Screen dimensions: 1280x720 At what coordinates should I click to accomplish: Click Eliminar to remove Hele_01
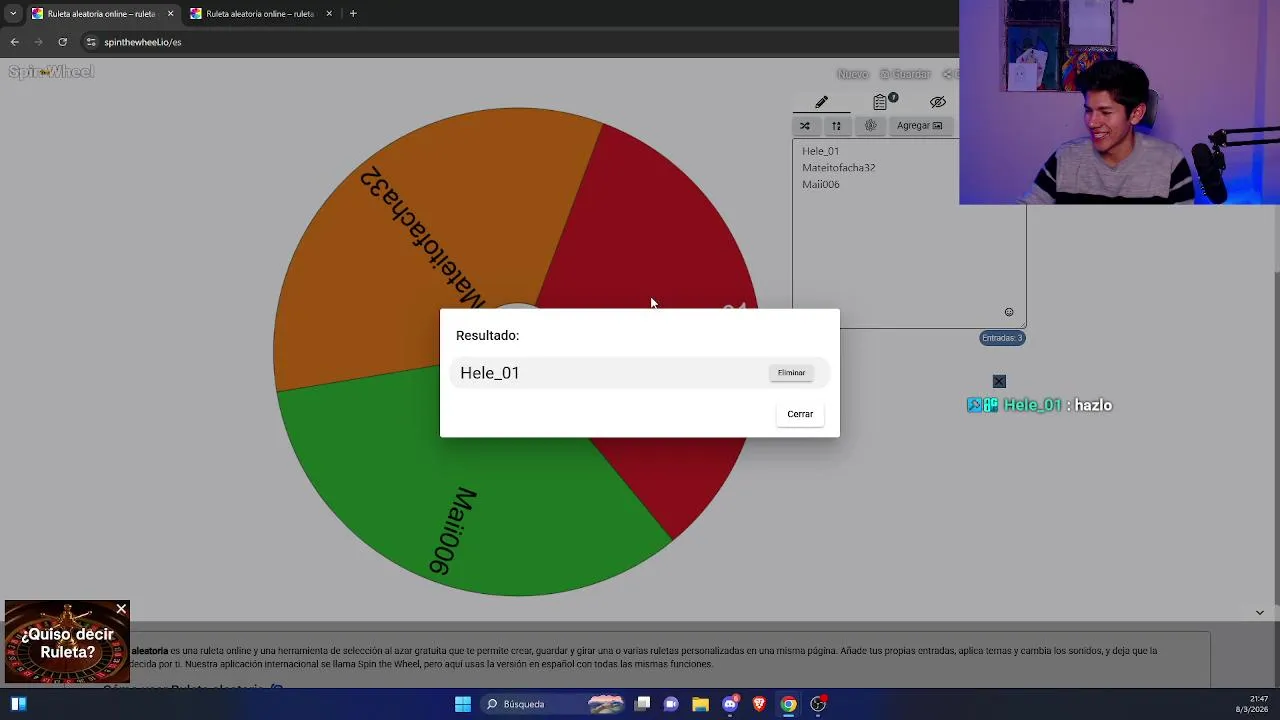click(791, 373)
